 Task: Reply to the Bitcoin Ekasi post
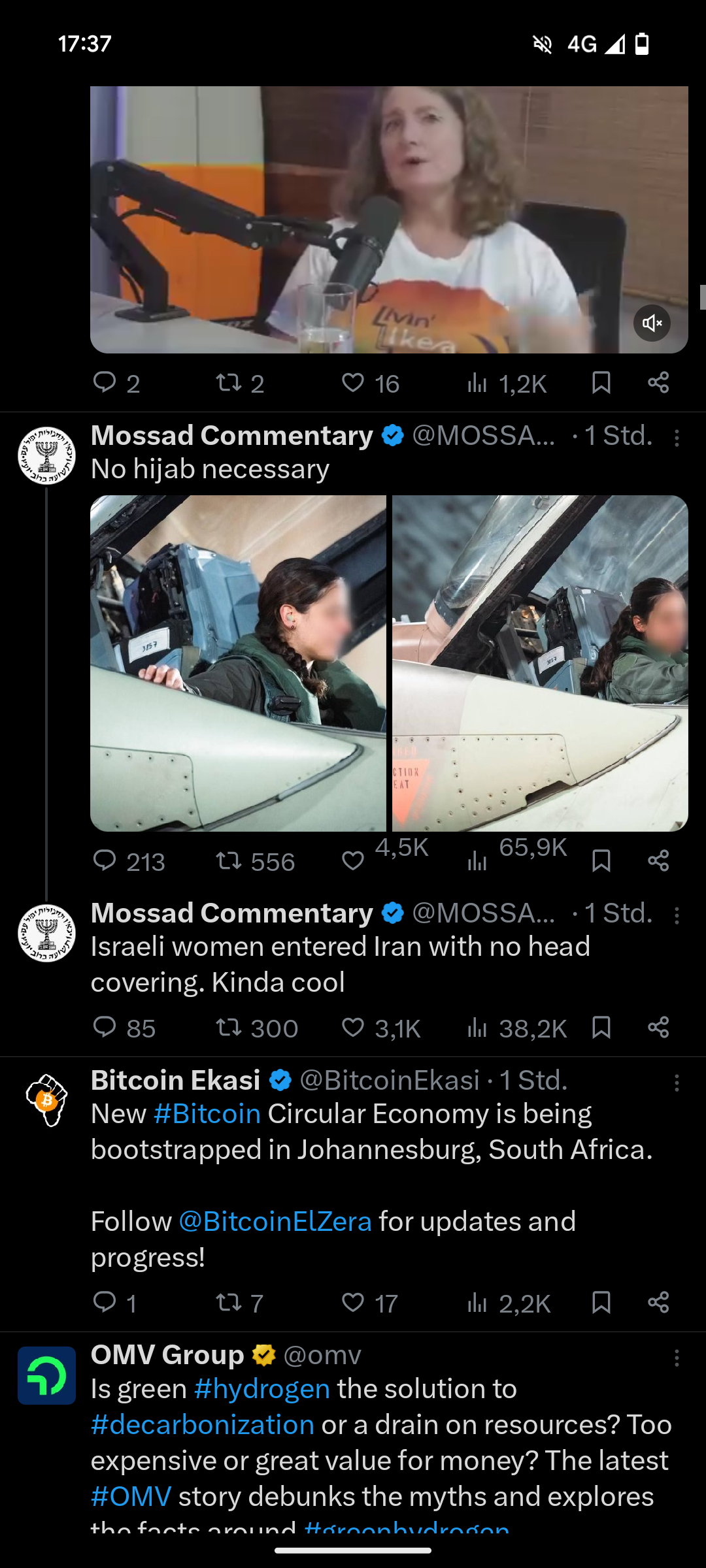105,1303
